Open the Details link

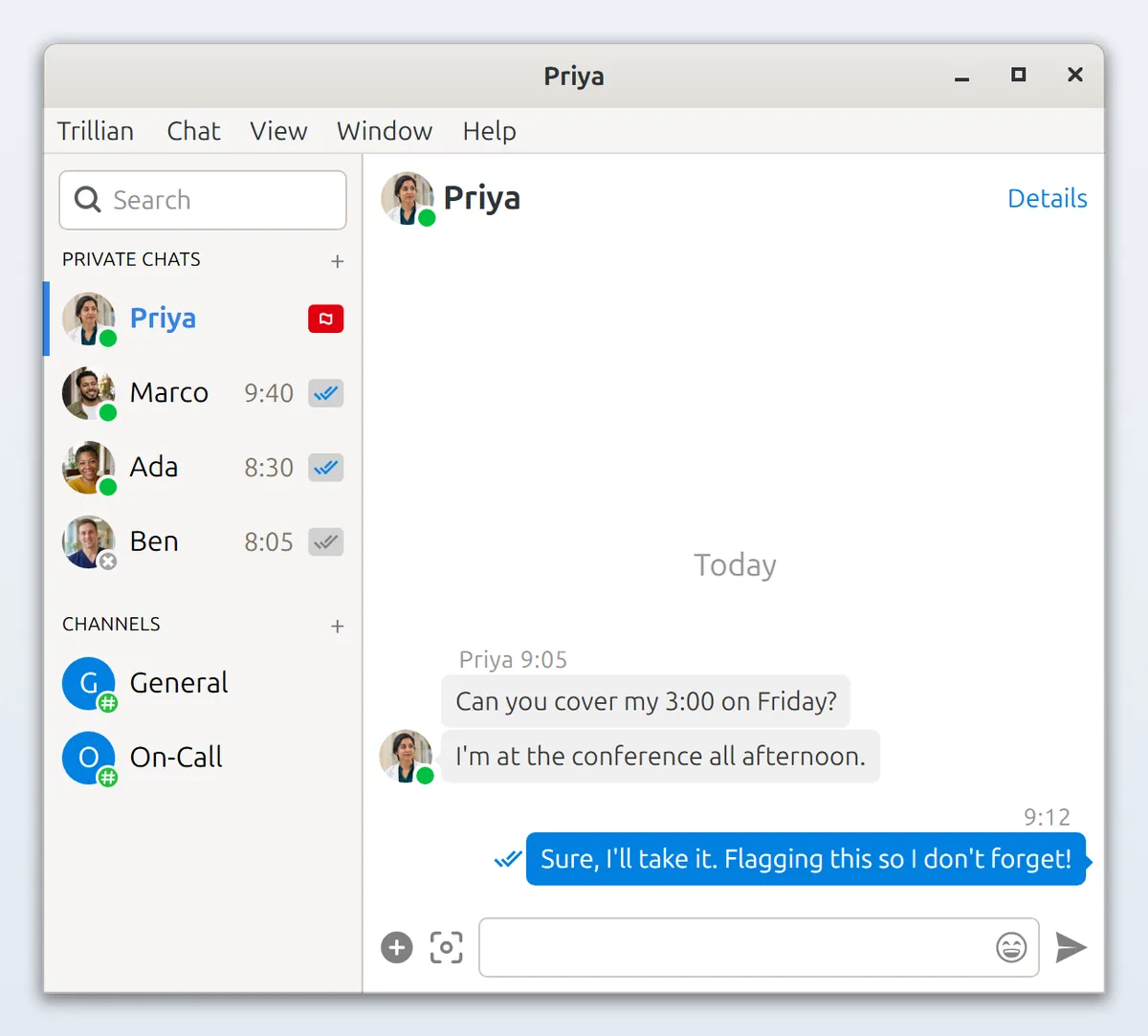tap(1047, 198)
